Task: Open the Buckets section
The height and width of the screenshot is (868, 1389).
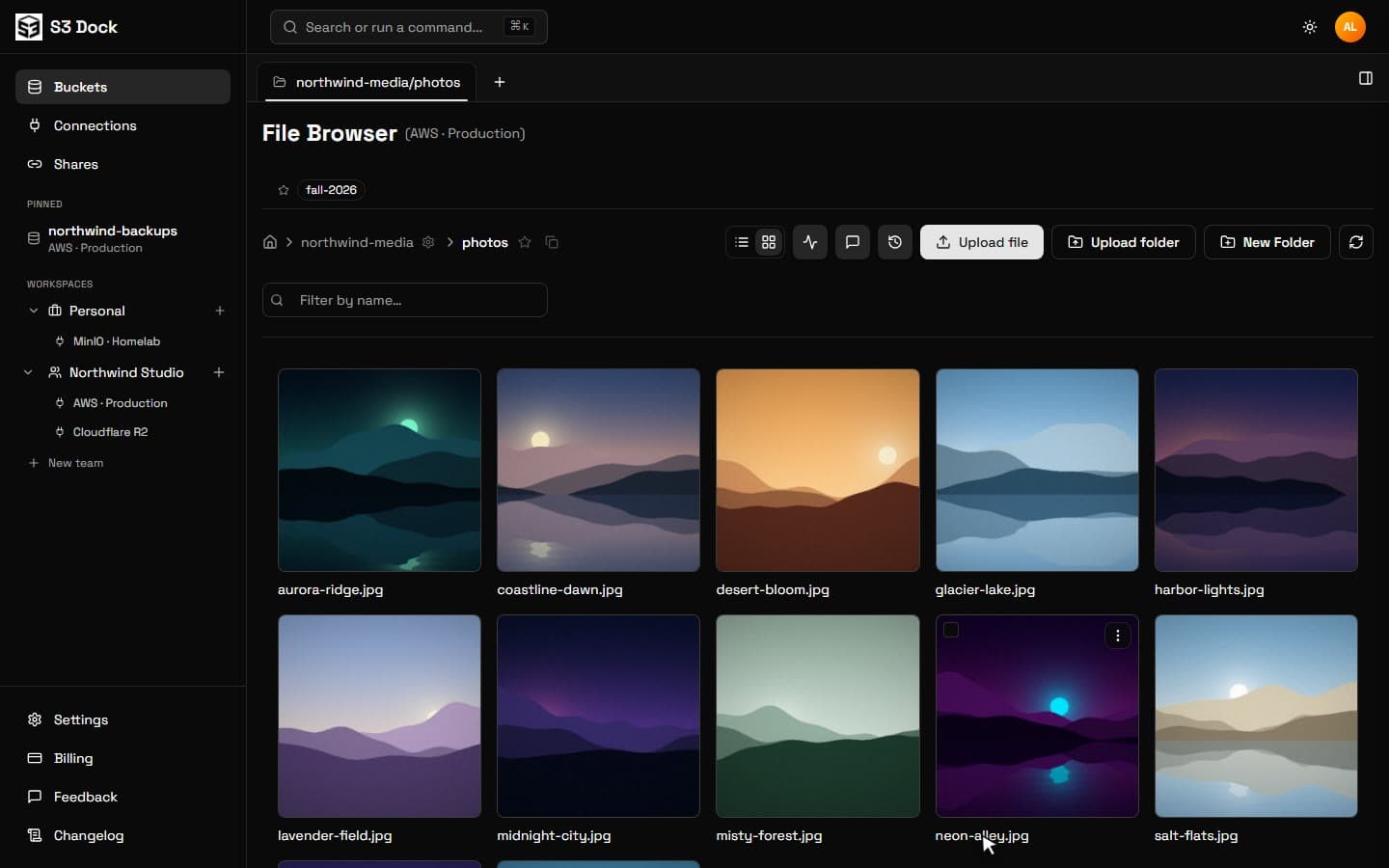Action: point(123,87)
